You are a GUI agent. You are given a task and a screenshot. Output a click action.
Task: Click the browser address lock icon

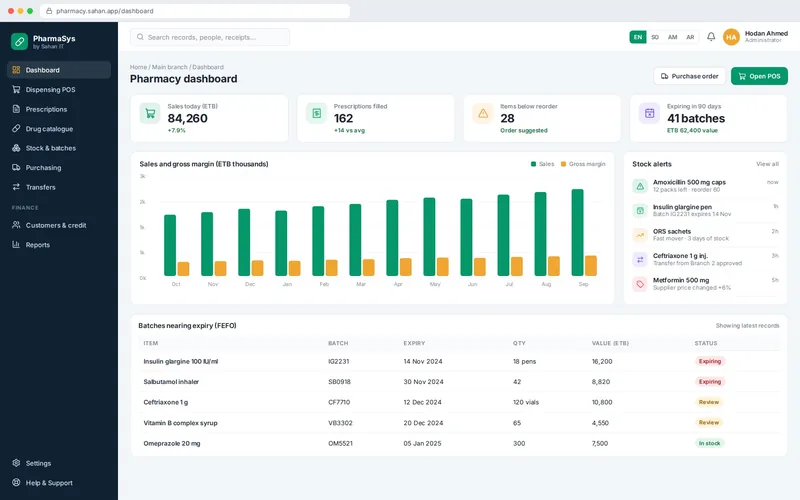49,11
